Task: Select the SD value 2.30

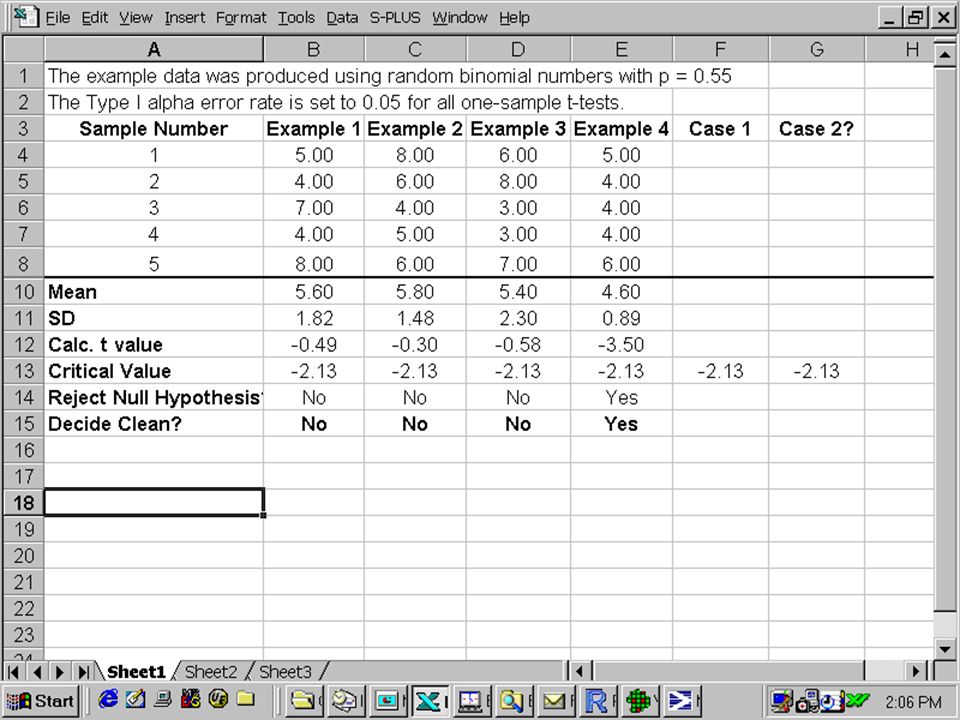Action: tap(518, 318)
